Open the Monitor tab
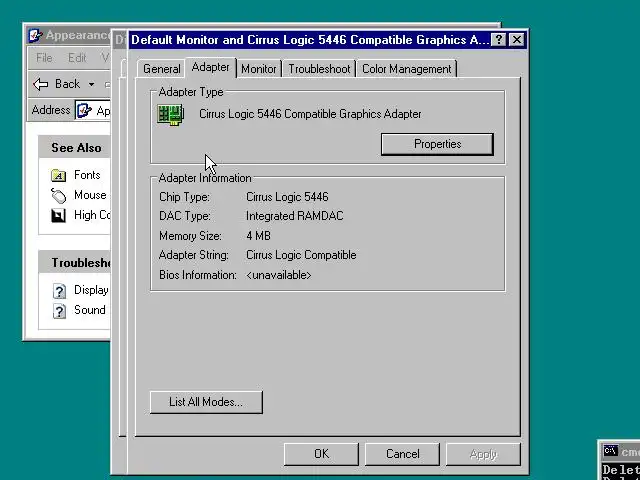Screen dimensions: 640x480 tap(259, 69)
